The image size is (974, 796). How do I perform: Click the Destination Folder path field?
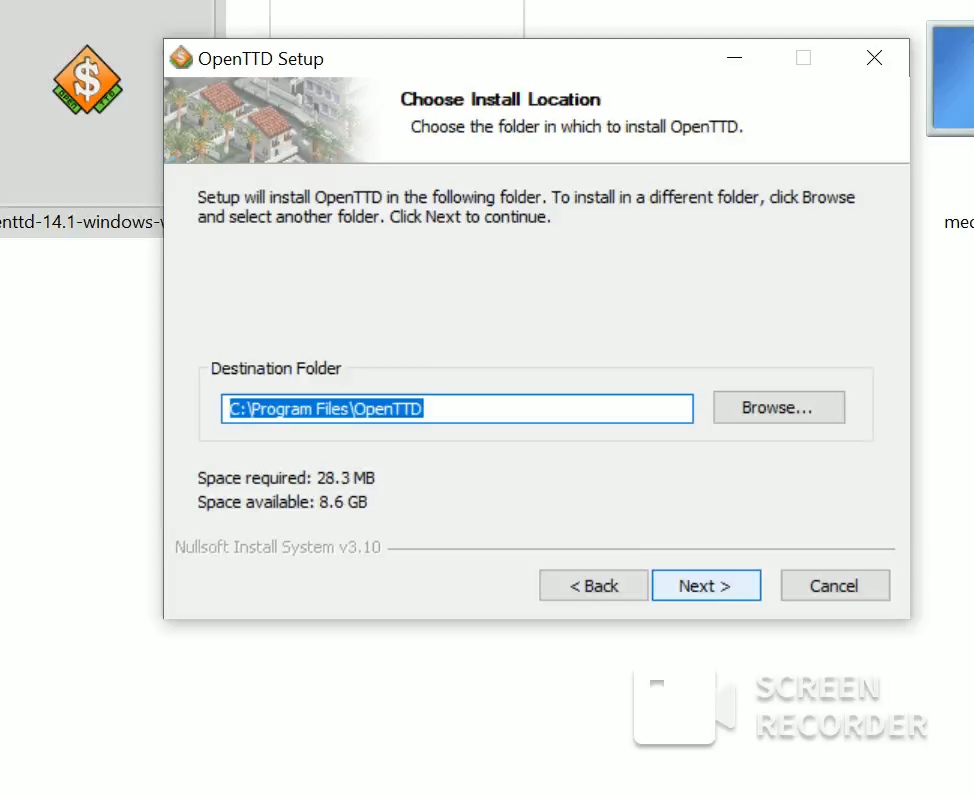tap(457, 409)
